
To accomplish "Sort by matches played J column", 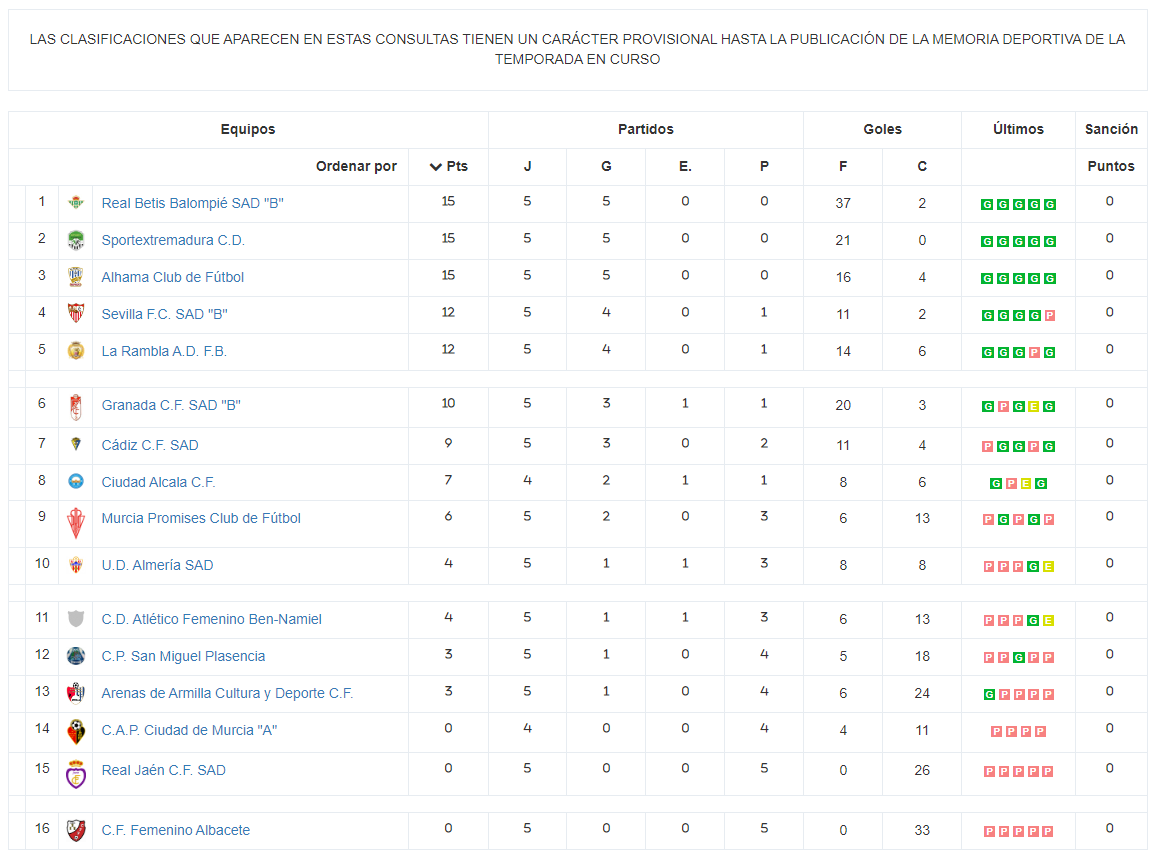I will [x=527, y=167].
